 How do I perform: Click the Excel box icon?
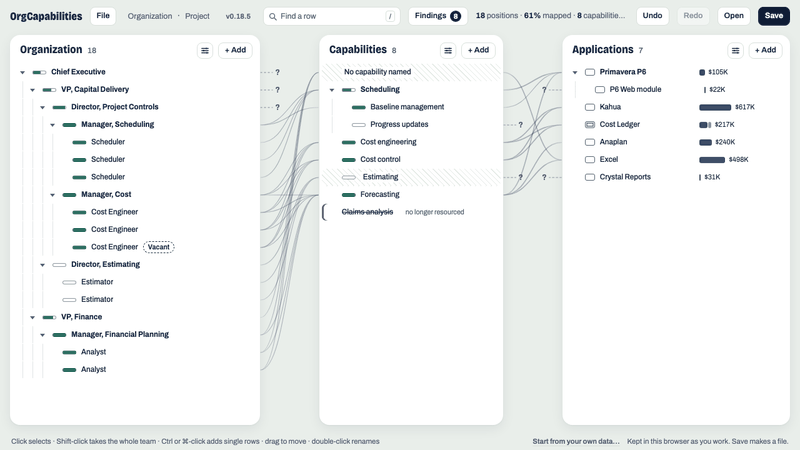[590, 160]
